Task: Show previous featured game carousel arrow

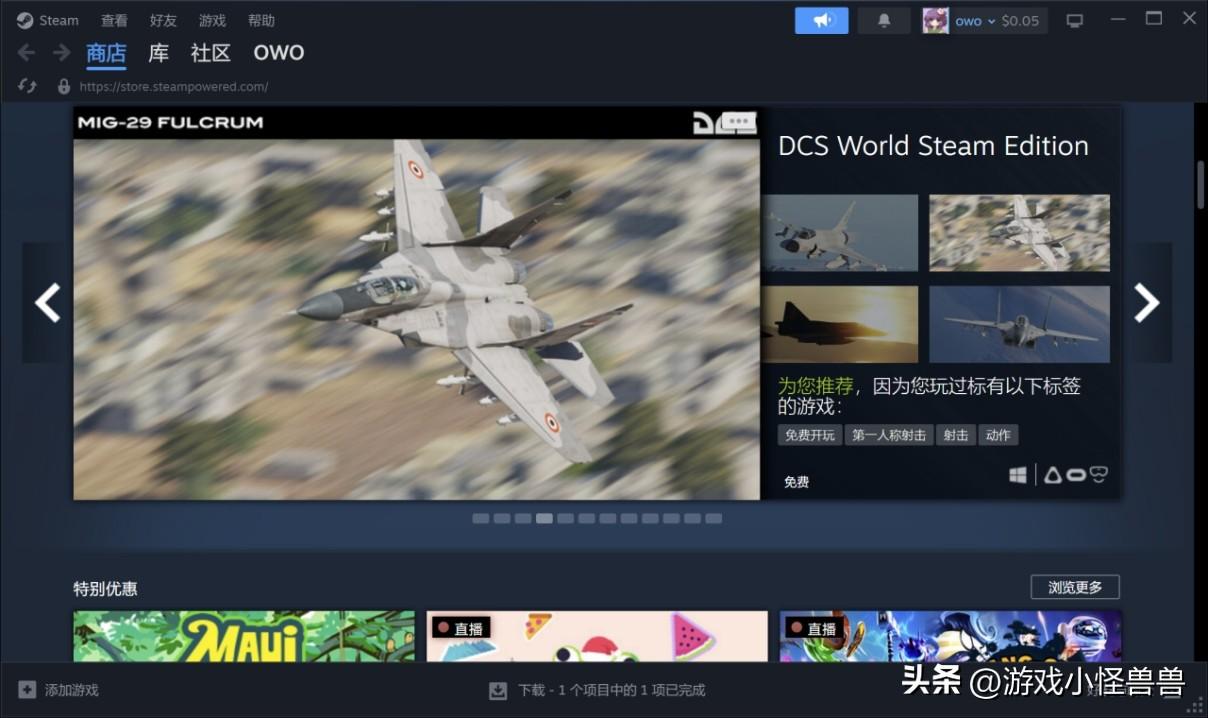Action: pos(47,302)
